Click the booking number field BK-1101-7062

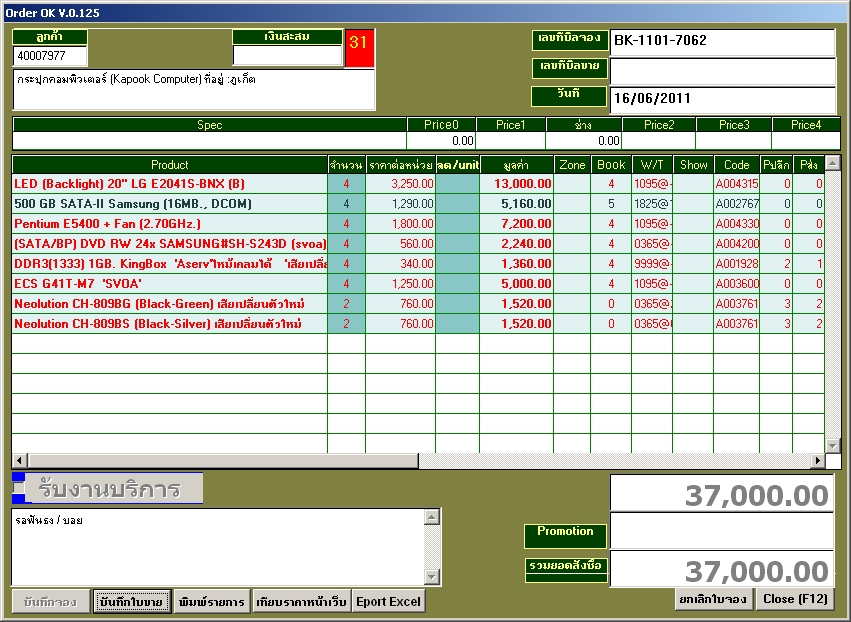tap(722, 42)
